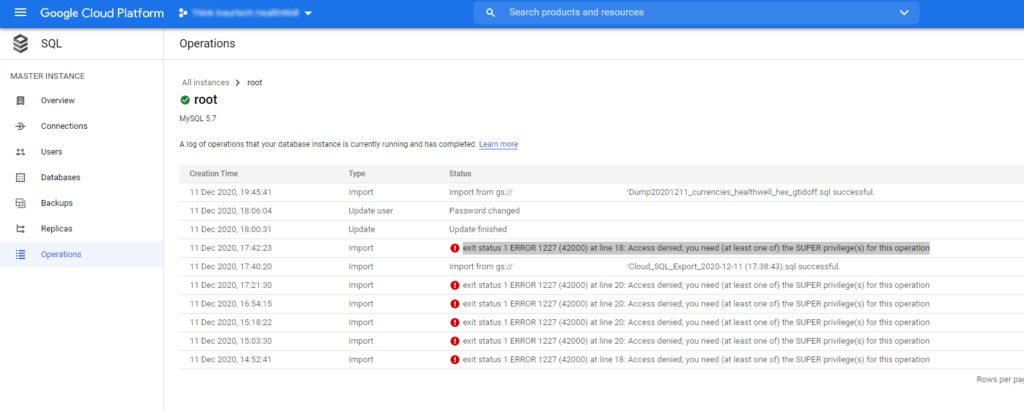Click the Backups icon in sidebar
This screenshot has height=411, width=1024.
click(x=20, y=203)
